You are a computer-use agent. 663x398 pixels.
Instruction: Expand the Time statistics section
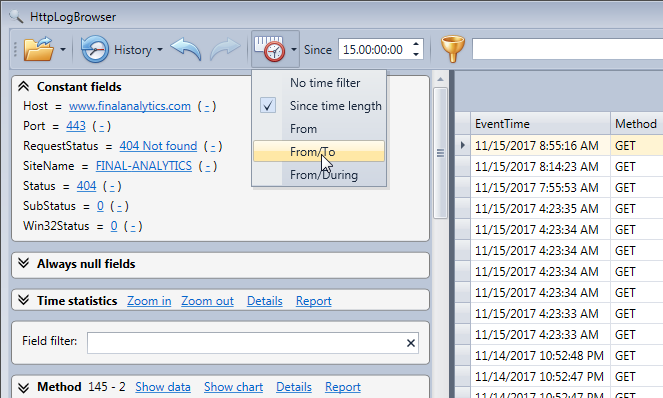point(24,300)
